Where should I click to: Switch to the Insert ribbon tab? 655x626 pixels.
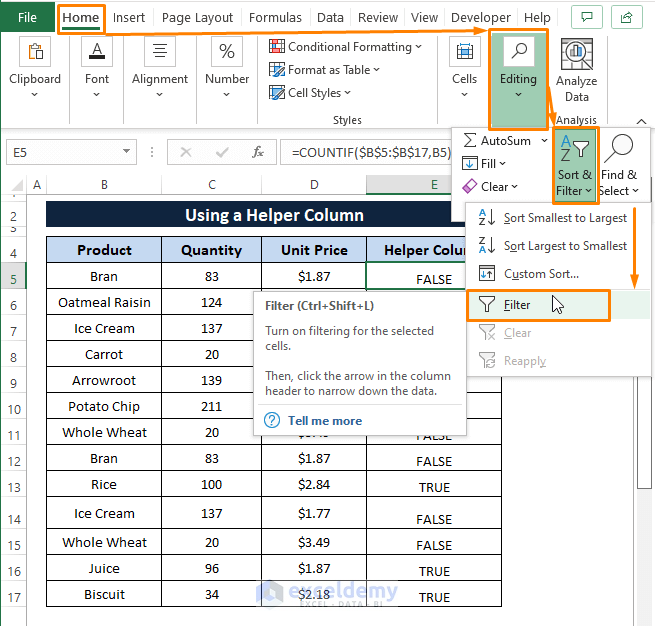[129, 18]
